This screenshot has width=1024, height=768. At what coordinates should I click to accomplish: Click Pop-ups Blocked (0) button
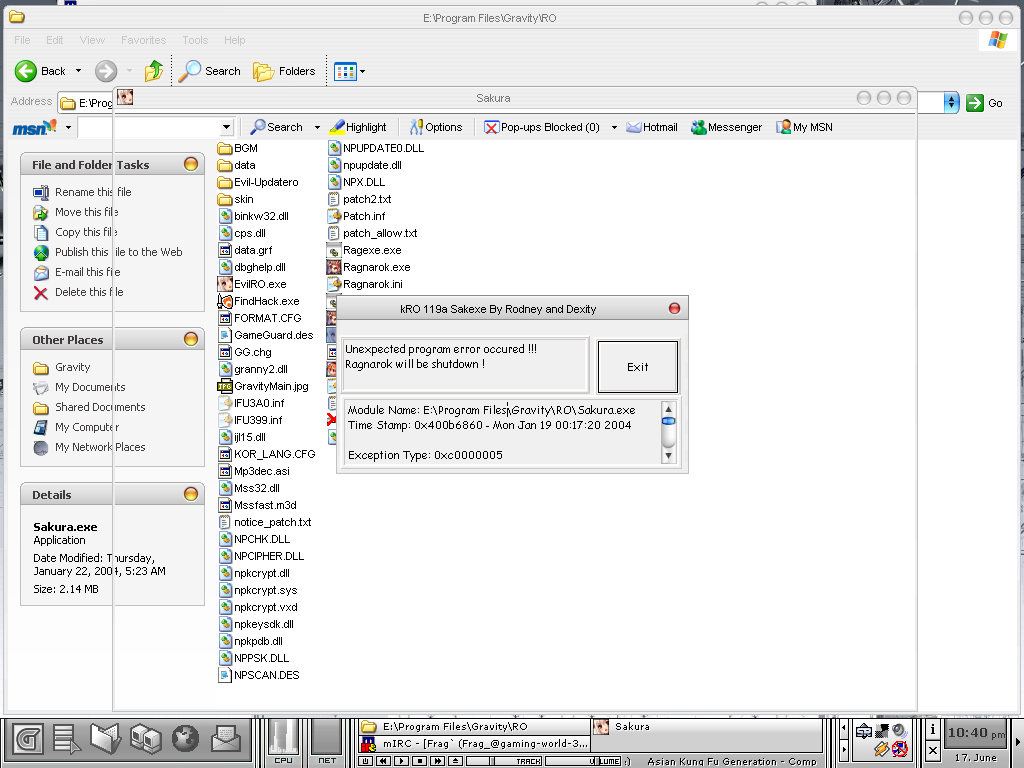(x=542, y=127)
